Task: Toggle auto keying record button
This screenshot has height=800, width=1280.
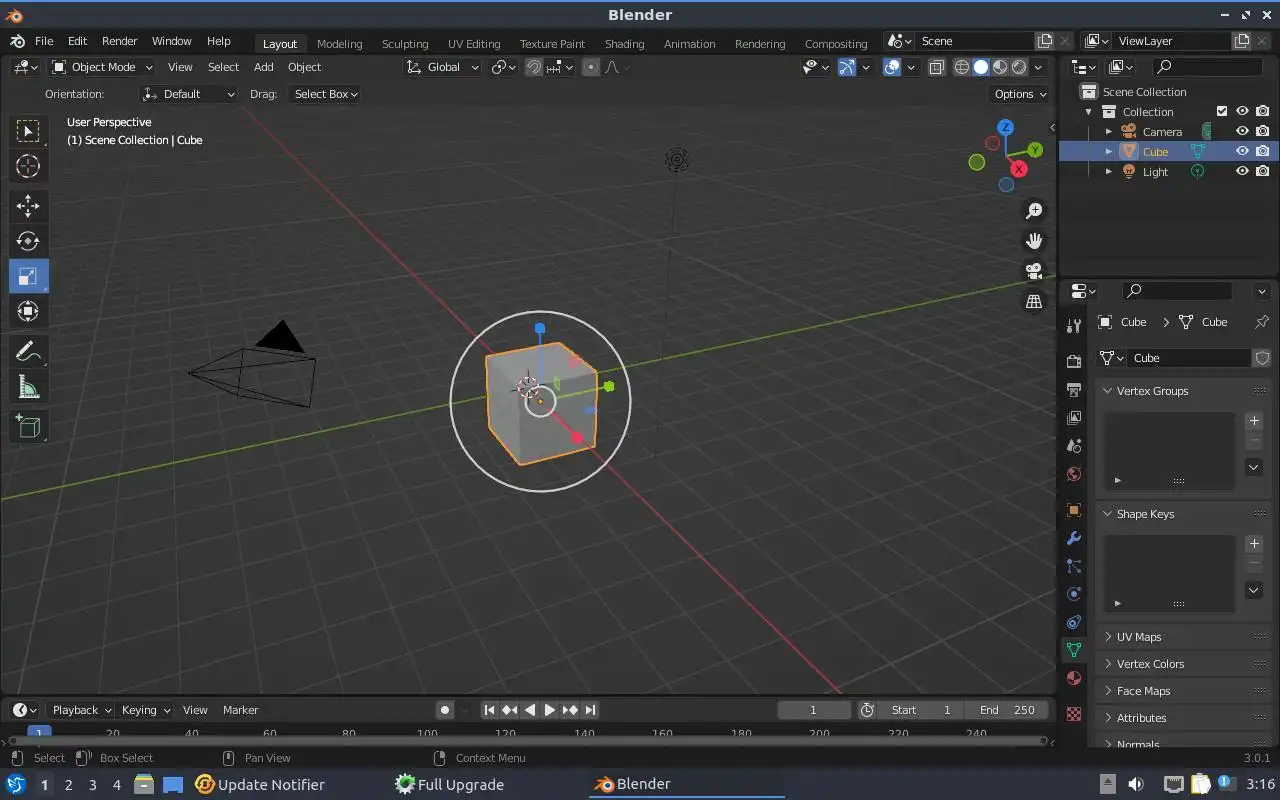Action: (x=445, y=710)
